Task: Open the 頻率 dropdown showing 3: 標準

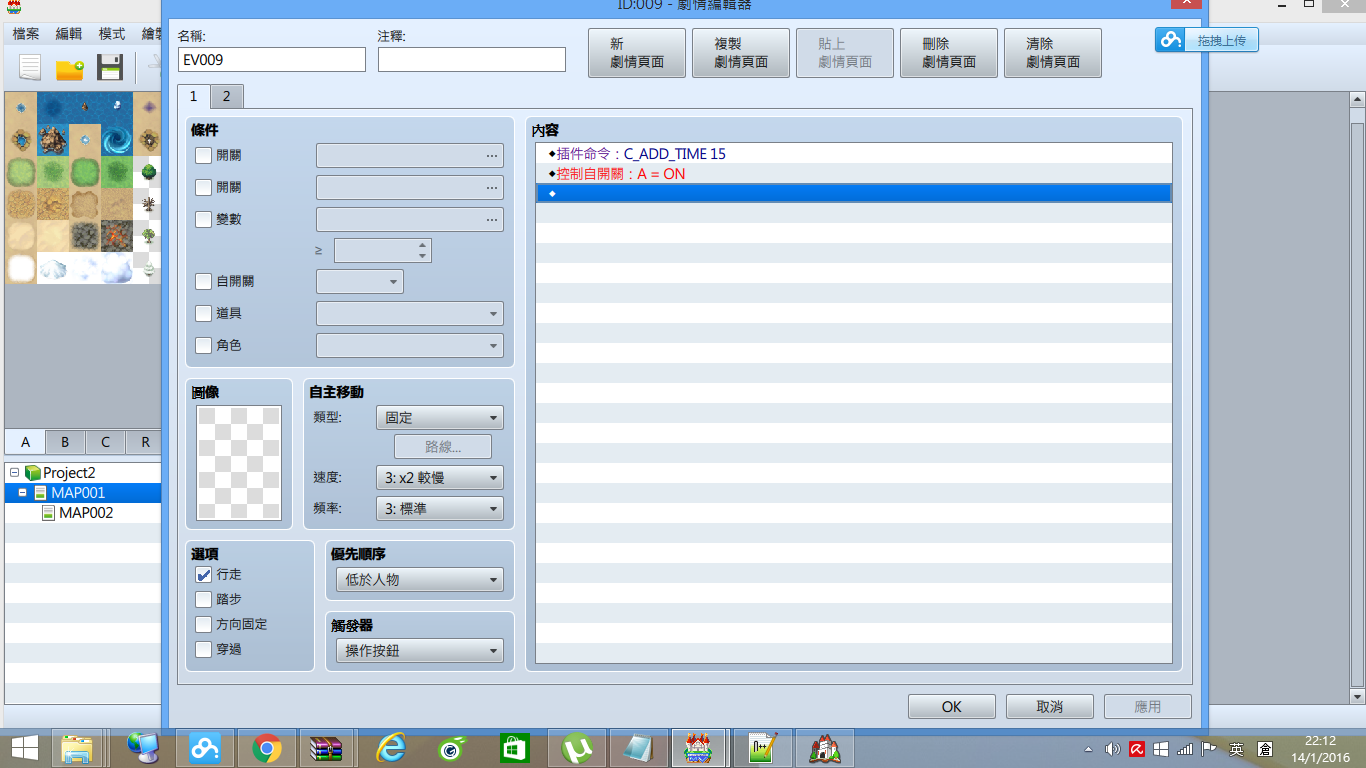Action: pyautogui.click(x=440, y=509)
